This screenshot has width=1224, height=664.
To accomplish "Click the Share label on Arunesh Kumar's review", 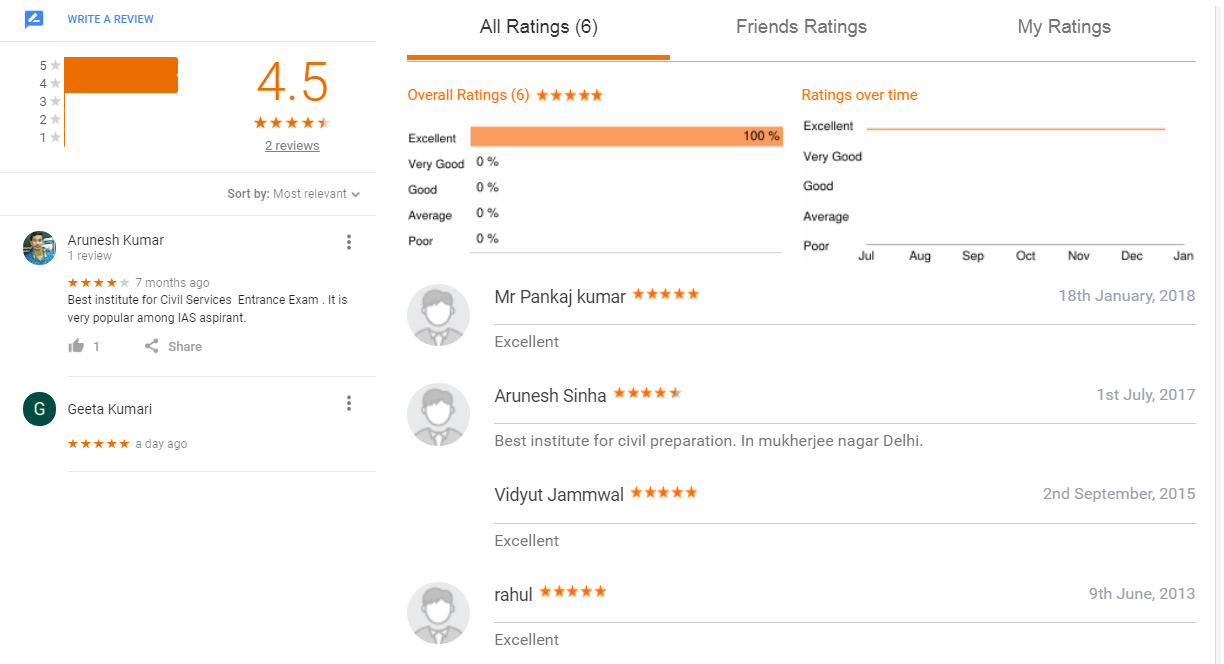I will 185,347.
